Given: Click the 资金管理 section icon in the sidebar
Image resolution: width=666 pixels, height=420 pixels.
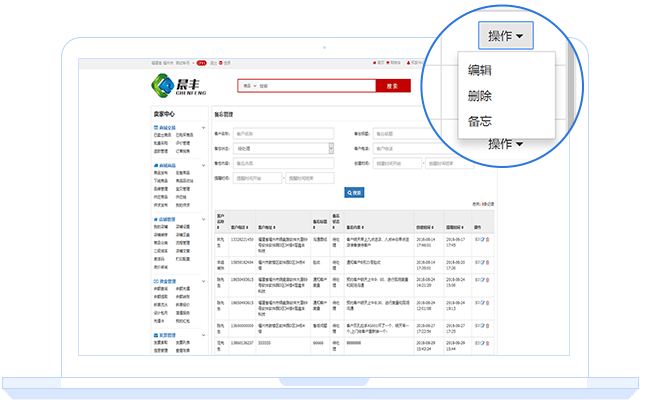Looking at the screenshot, I should click(155, 283).
